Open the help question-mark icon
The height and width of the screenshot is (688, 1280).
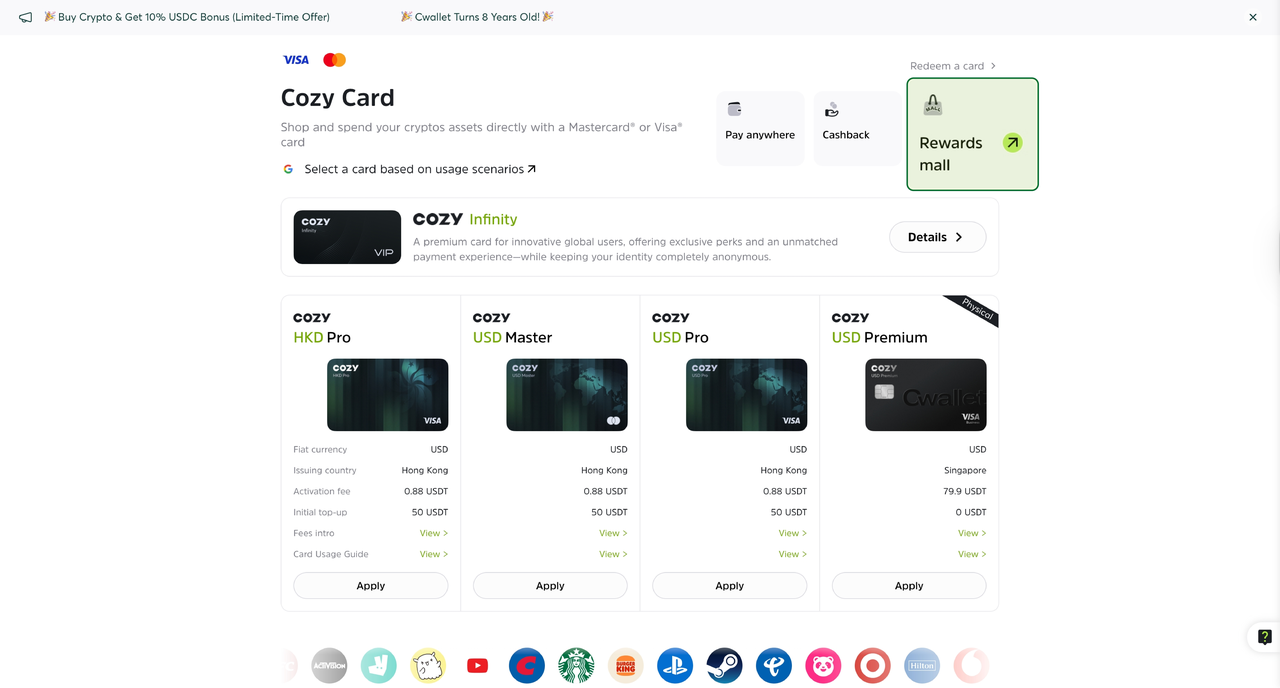[1265, 637]
